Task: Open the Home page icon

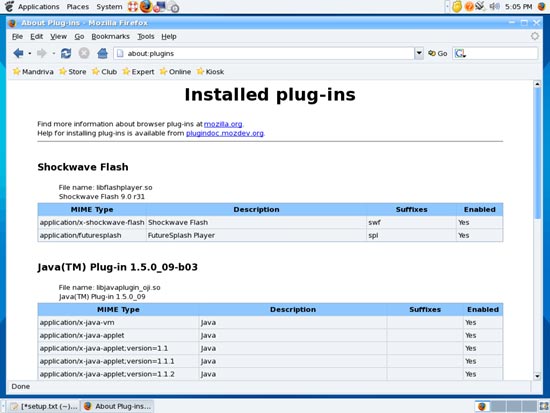Action: [x=102, y=53]
